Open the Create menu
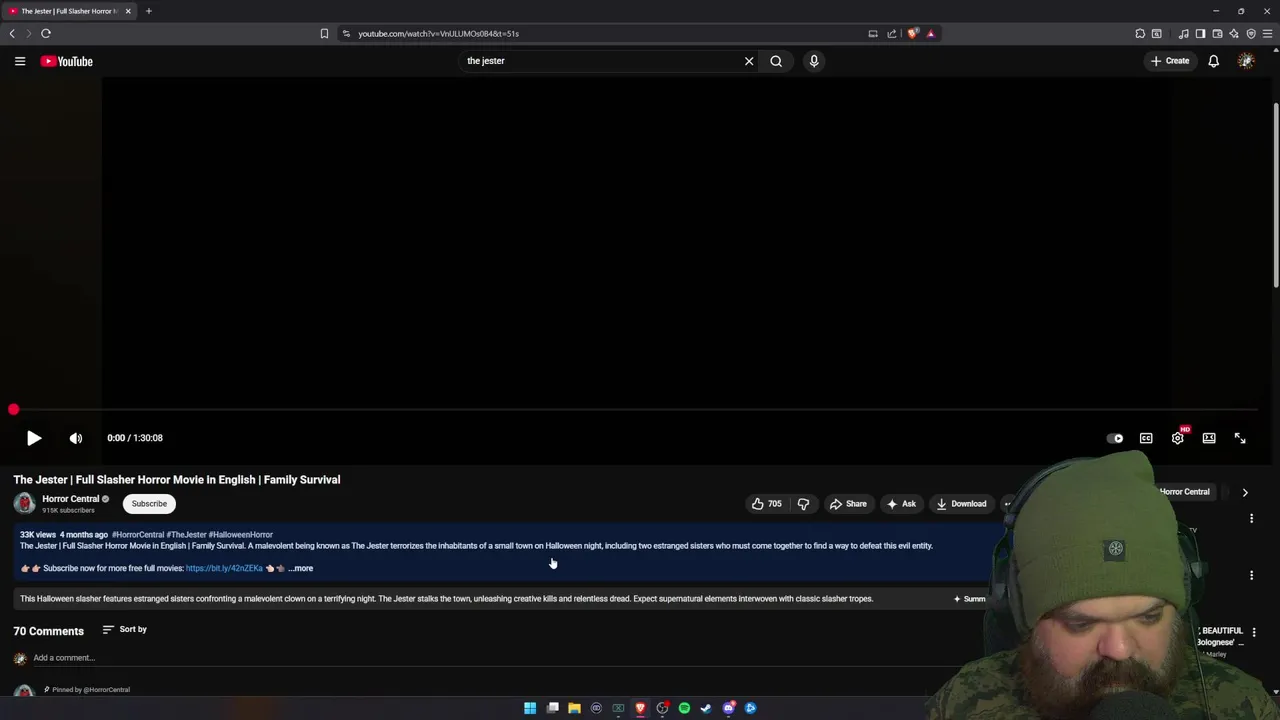 tap(1169, 61)
